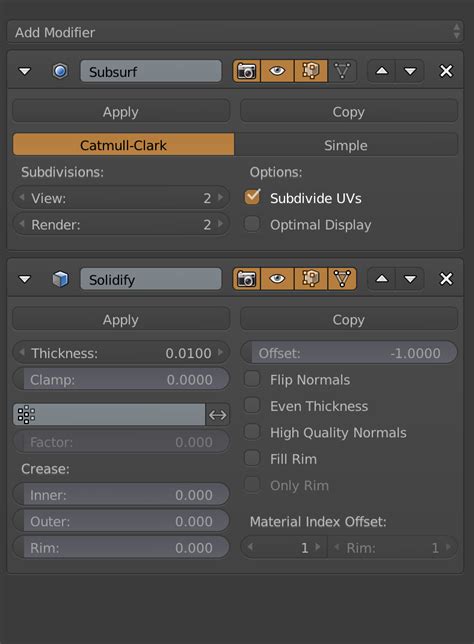Toggle Subsurf edit mode cube icon
The width and height of the screenshot is (474, 644).
(x=311, y=71)
